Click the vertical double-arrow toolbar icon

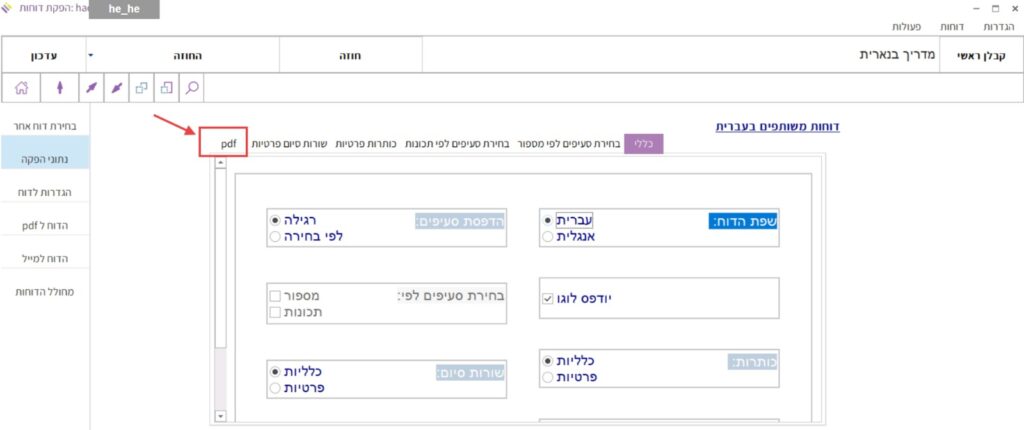click(60, 88)
